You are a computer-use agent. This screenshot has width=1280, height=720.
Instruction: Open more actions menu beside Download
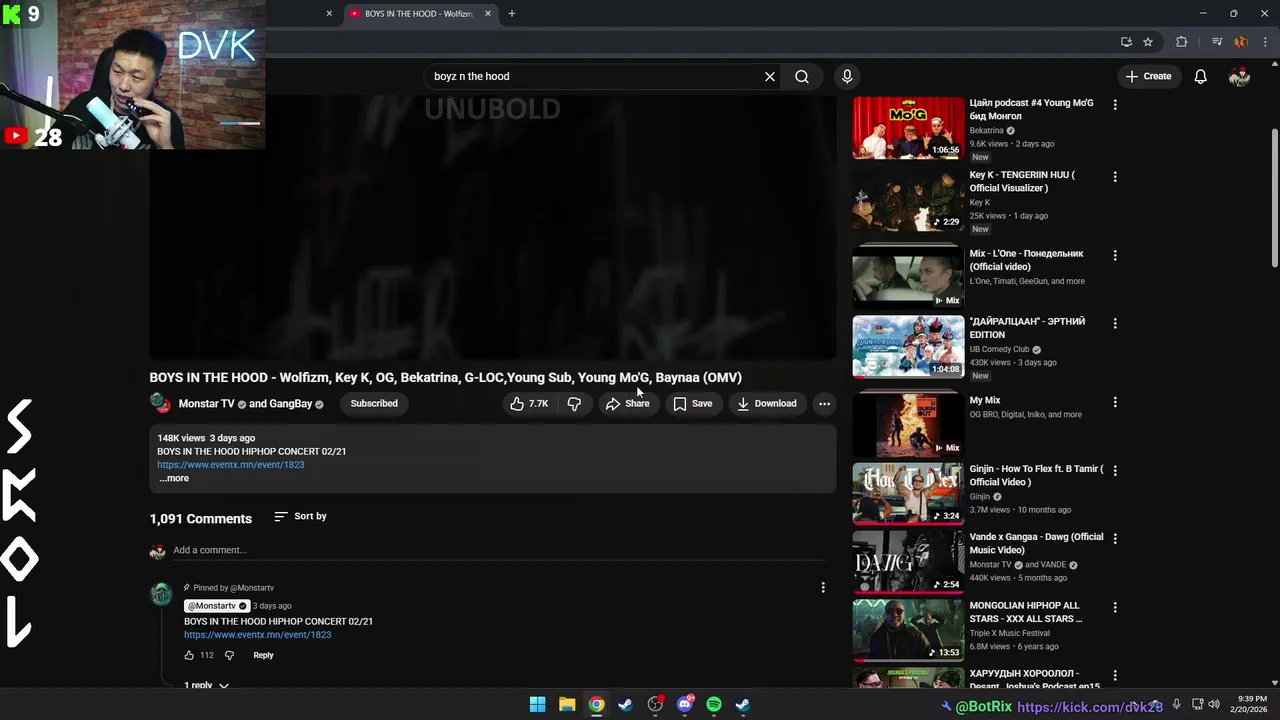824,404
